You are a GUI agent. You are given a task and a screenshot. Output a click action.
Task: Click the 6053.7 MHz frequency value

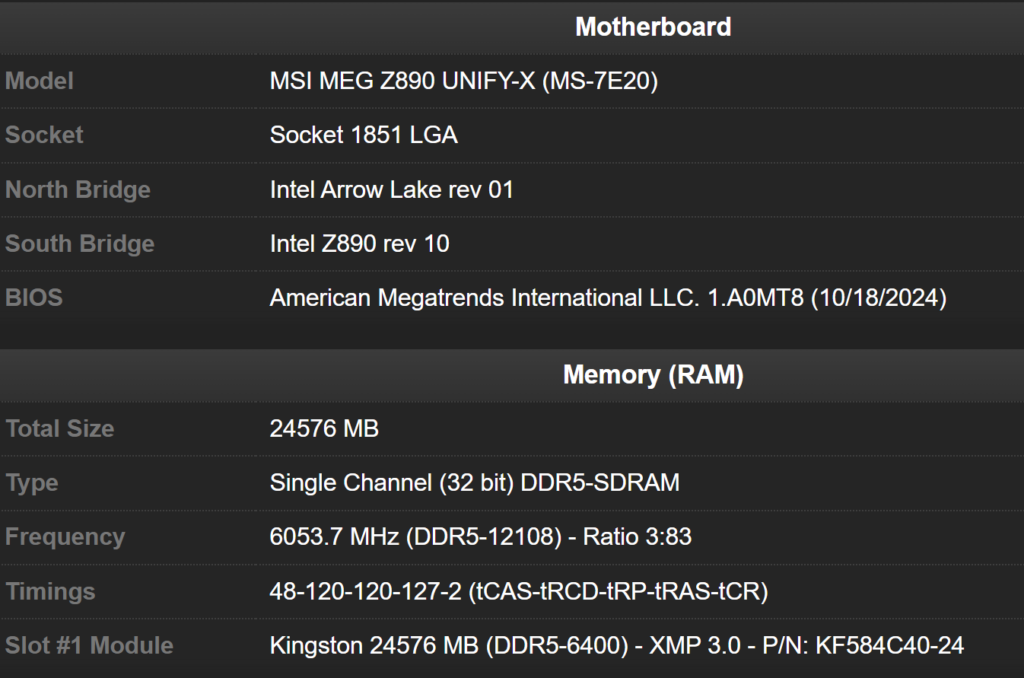point(480,537)
